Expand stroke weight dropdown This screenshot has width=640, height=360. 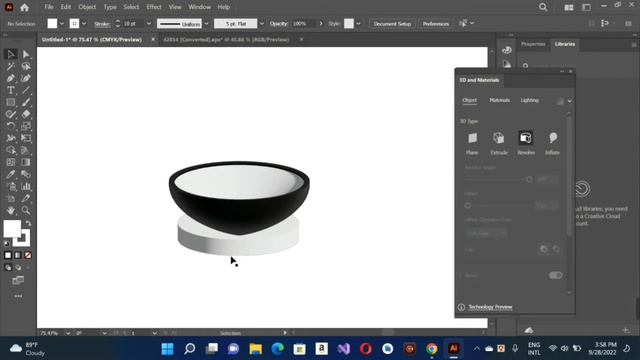[149, 24]
